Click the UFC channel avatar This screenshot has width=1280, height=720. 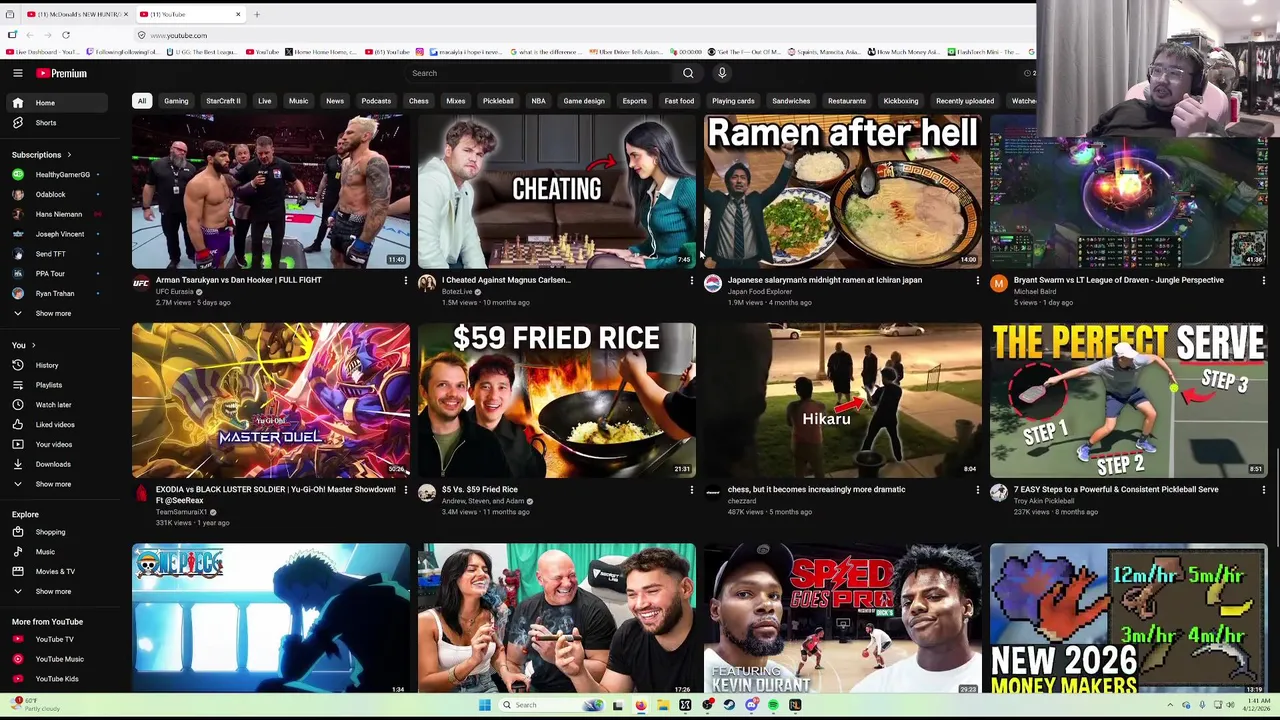(141, 284)
